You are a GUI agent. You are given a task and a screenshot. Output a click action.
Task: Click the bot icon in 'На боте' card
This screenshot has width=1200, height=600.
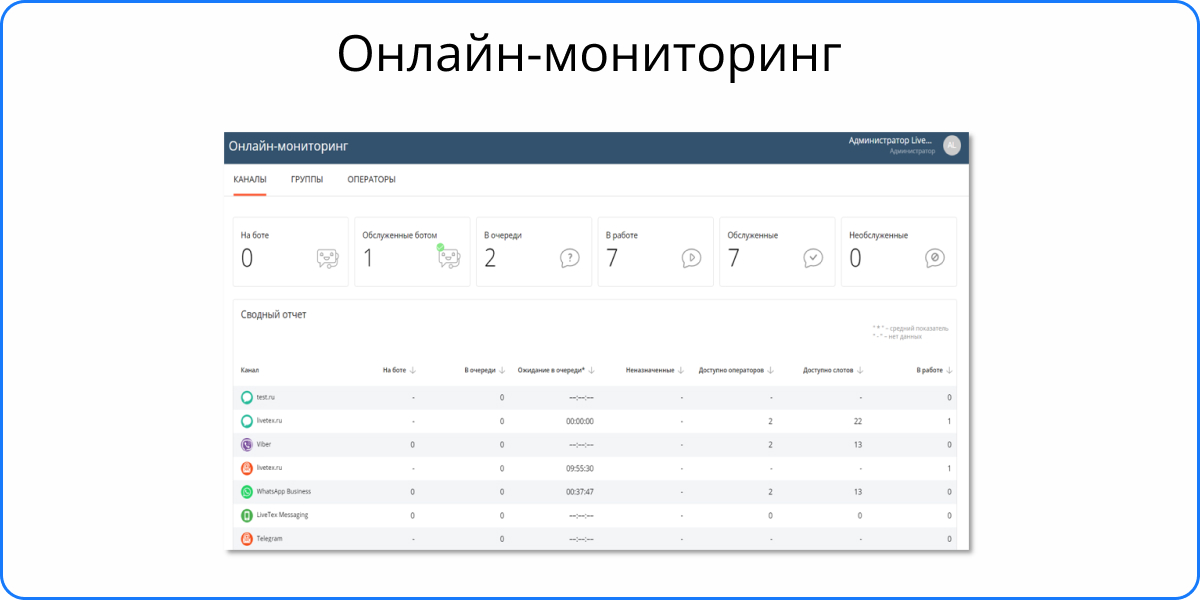pos(327,258)
